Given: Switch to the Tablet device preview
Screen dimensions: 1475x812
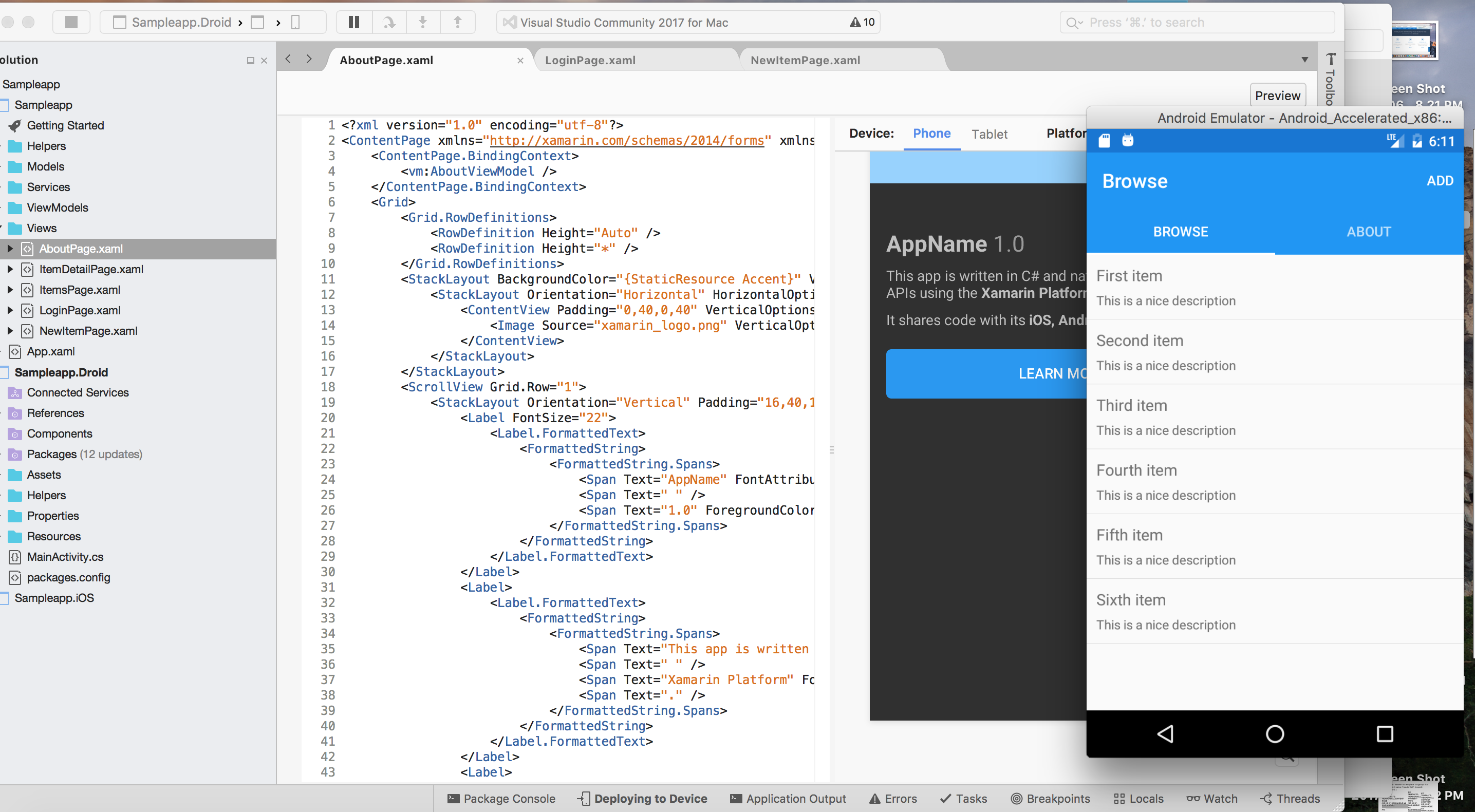Looking at the screenshot, I should [988, 133].
